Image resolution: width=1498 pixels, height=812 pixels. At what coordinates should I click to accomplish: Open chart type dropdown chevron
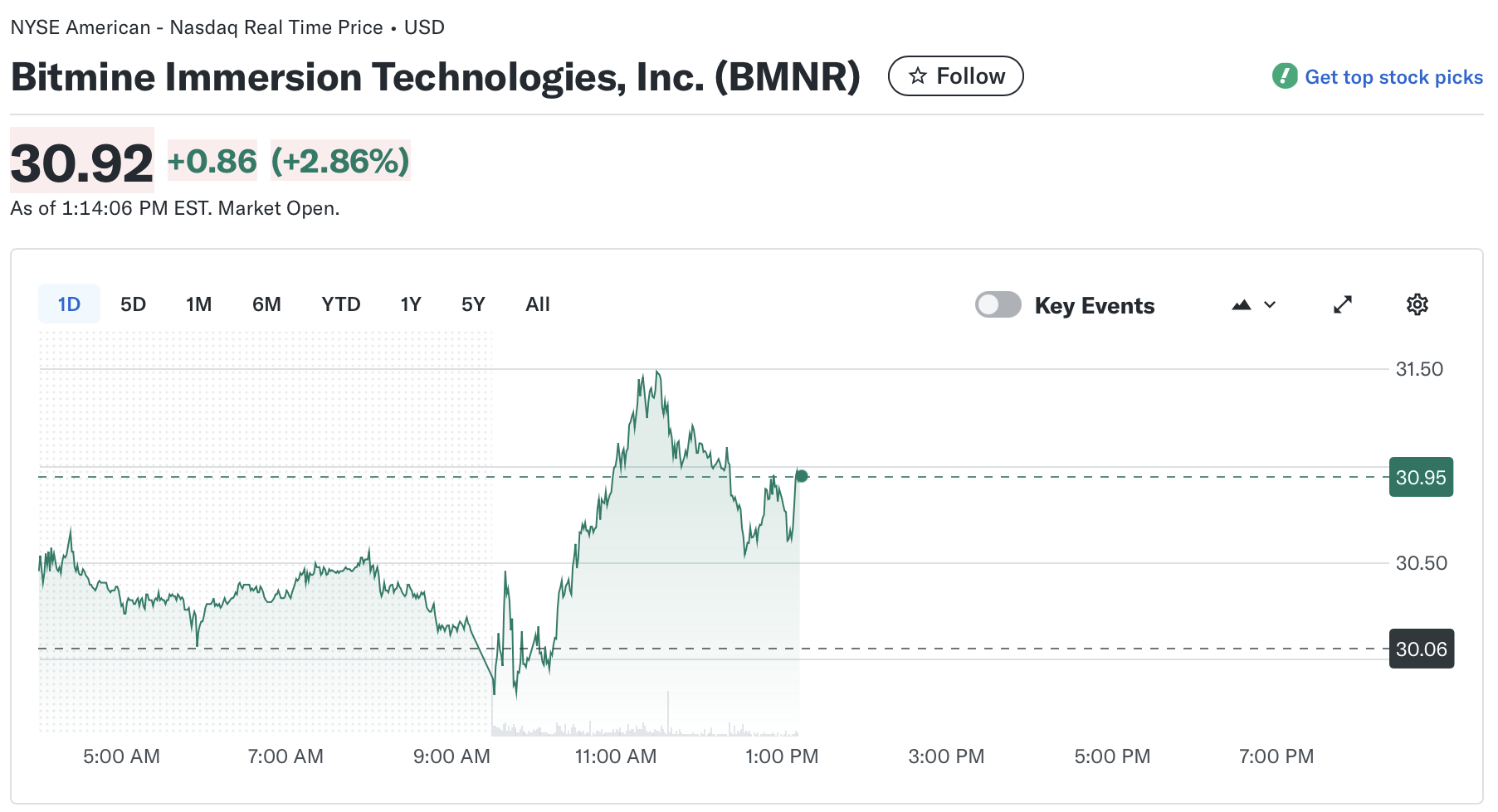[x=1270, y=304]
